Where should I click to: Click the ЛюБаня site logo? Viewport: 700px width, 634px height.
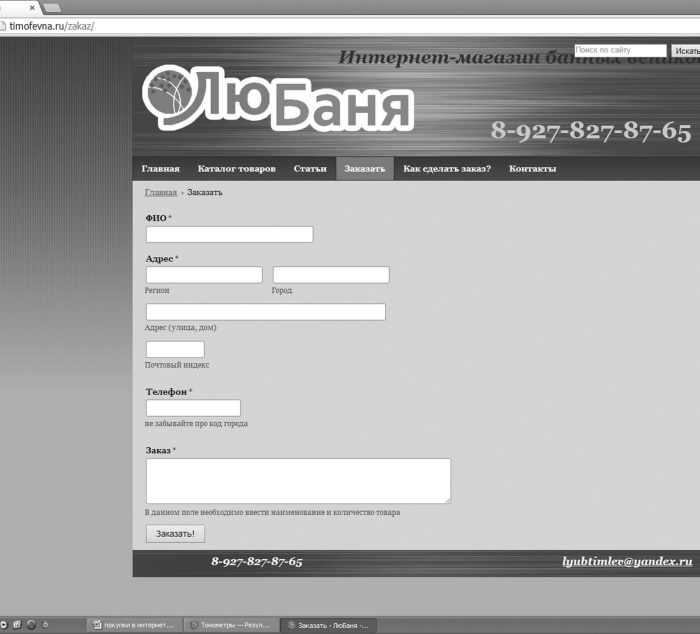tap(278, 98)
